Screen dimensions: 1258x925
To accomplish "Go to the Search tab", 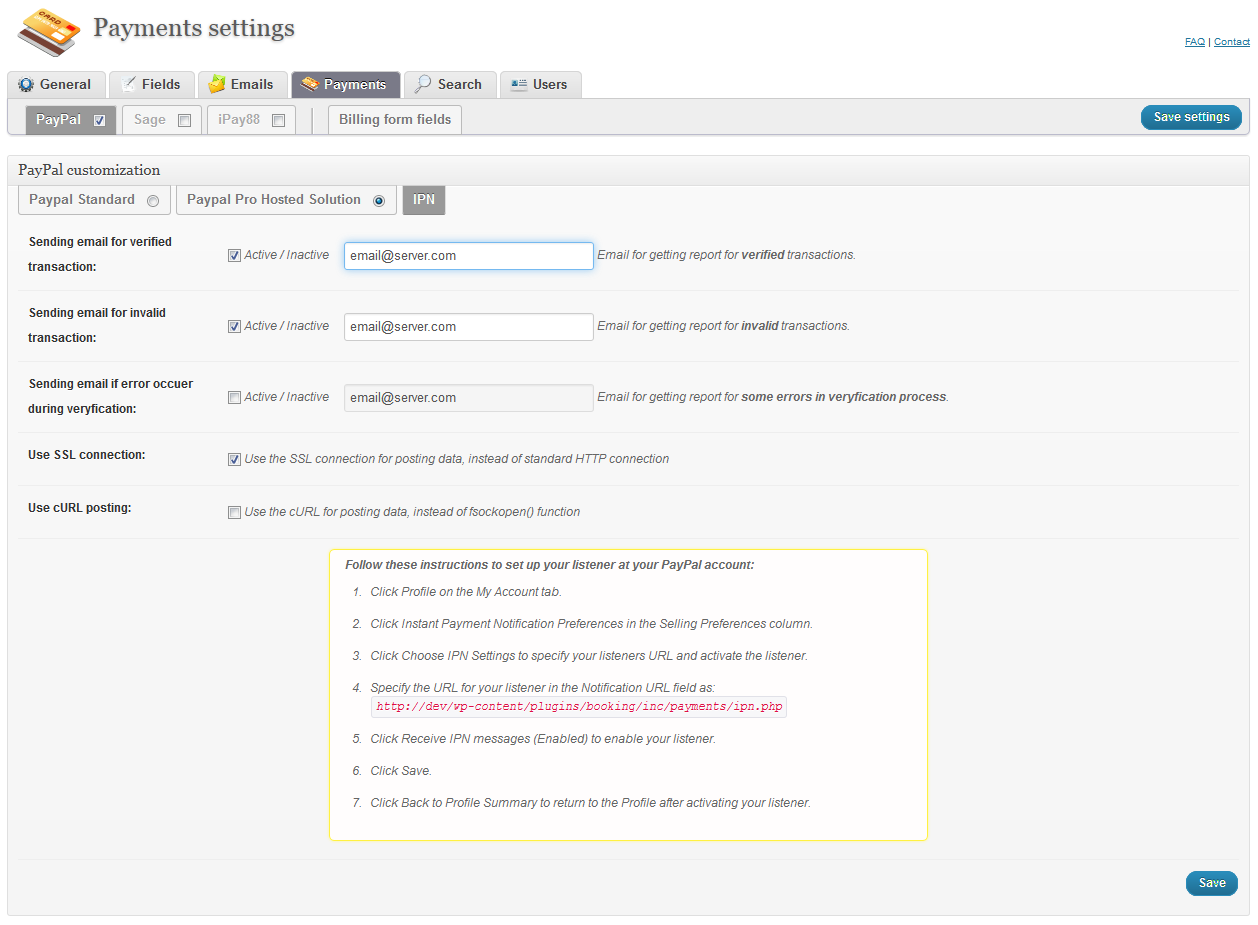I will [x=449, y=85].
